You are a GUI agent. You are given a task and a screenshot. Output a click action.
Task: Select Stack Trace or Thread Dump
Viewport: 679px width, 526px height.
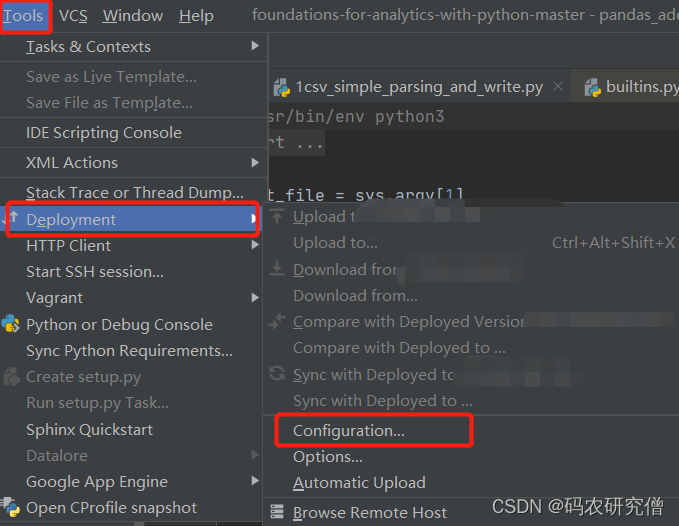(133, 193)
